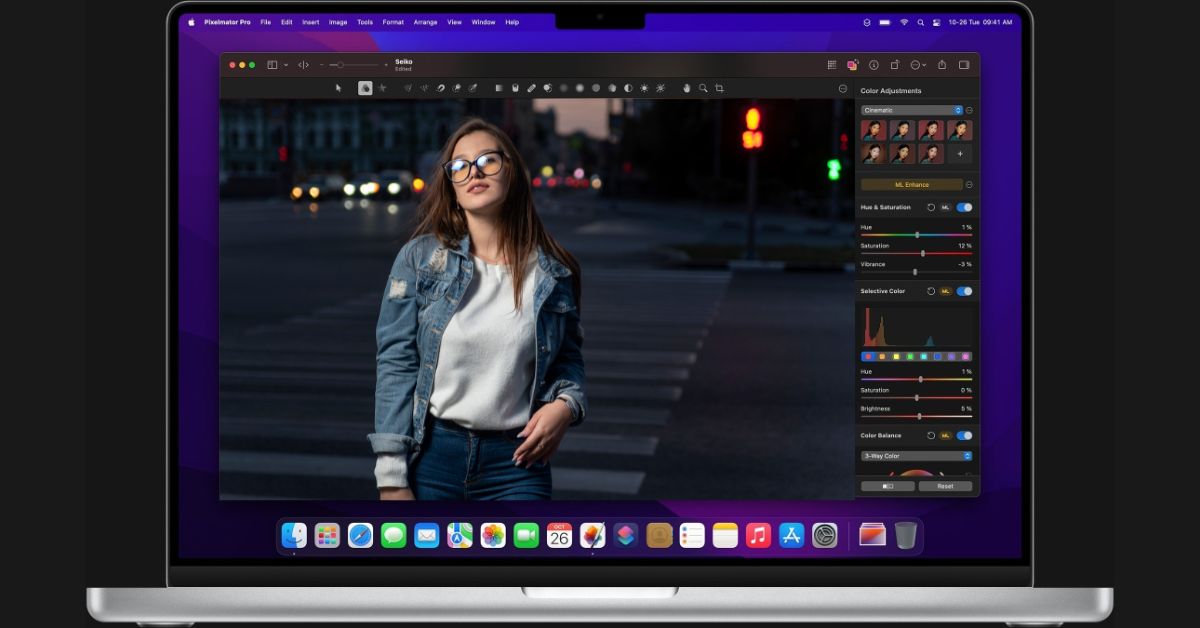This screenshot has width=1200, height=628.
Task: Open the View menu
Action: coord(454,22)
